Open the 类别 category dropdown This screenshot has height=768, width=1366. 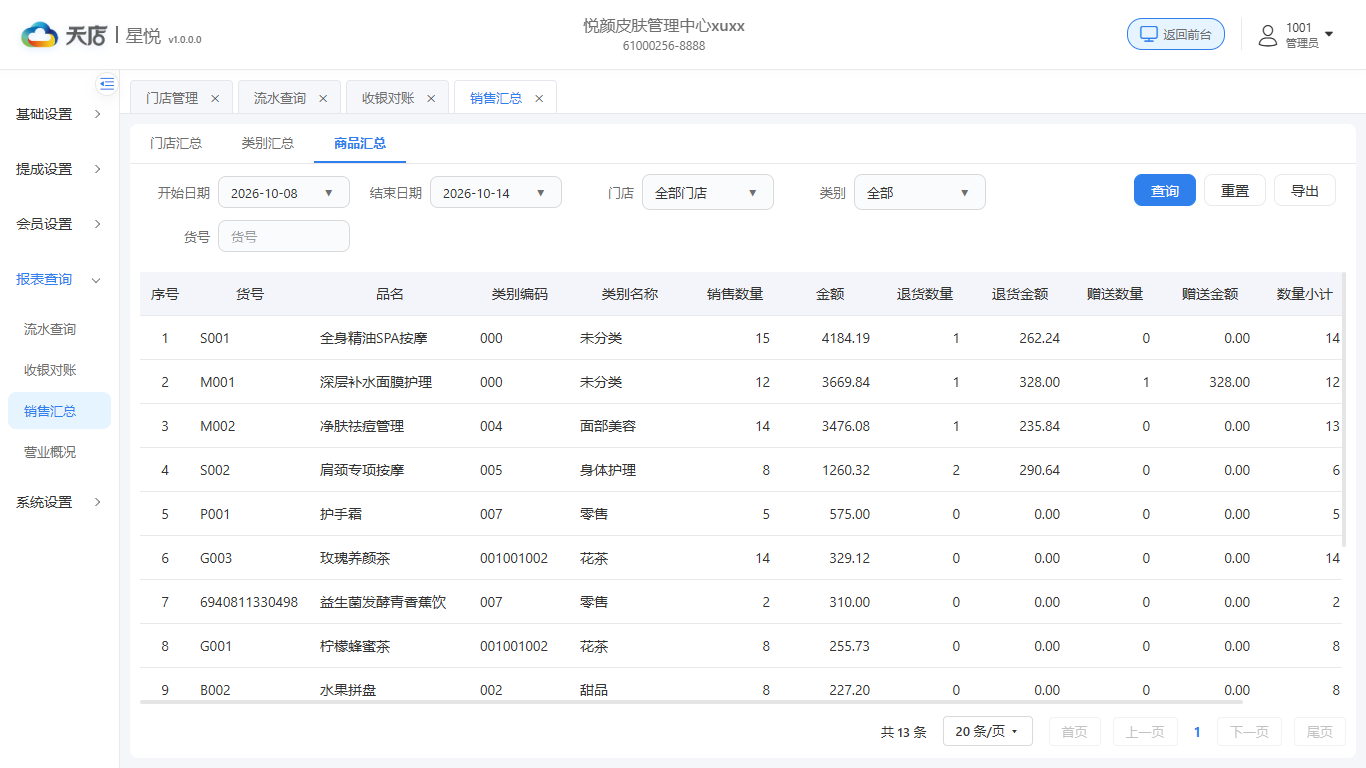click(x=920, y=192)
